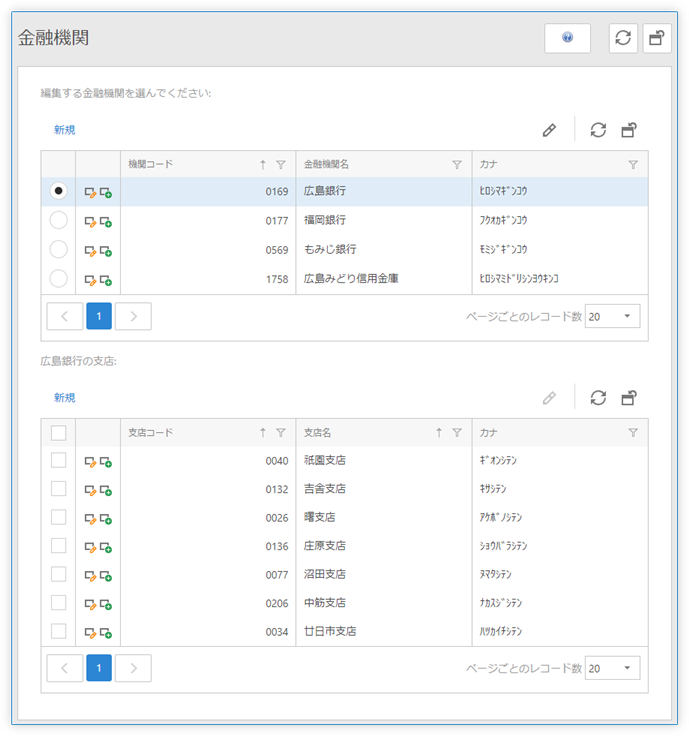This screenshot has width=689, height=736.
Task: Click the unlock window icon in header
Action: point(657,38)
